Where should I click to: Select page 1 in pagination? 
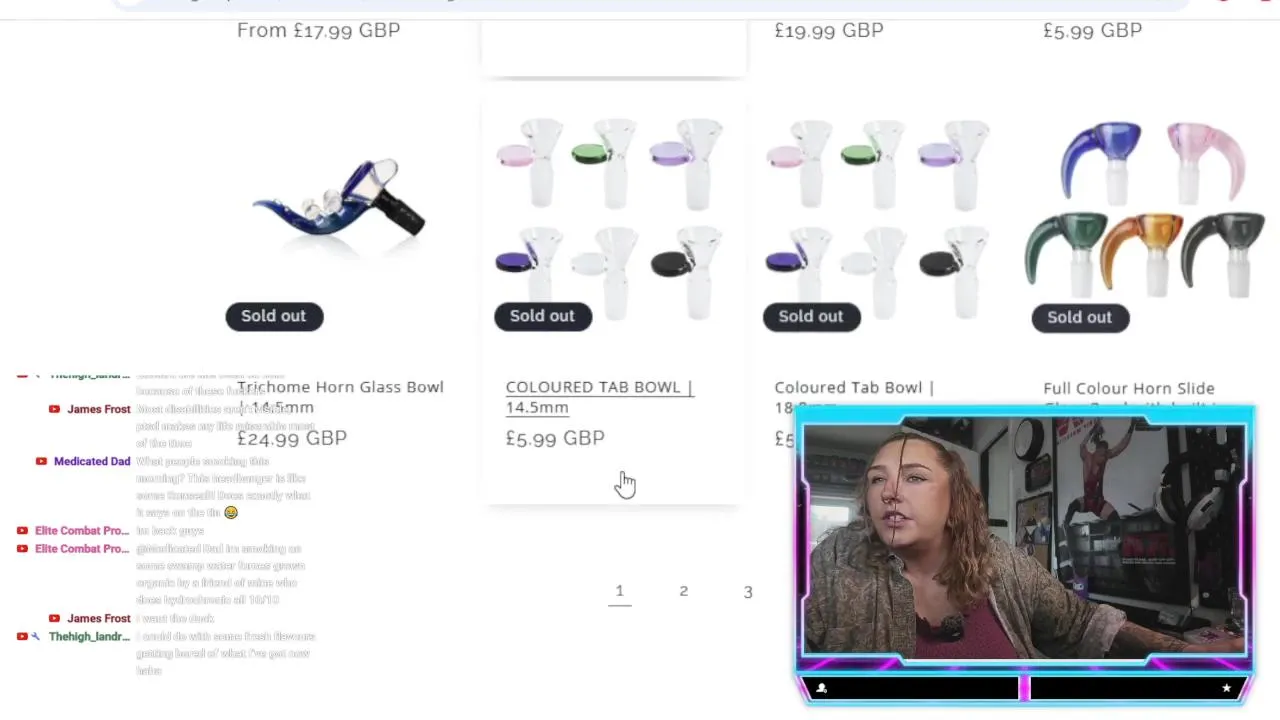click(x=619, y=591)
